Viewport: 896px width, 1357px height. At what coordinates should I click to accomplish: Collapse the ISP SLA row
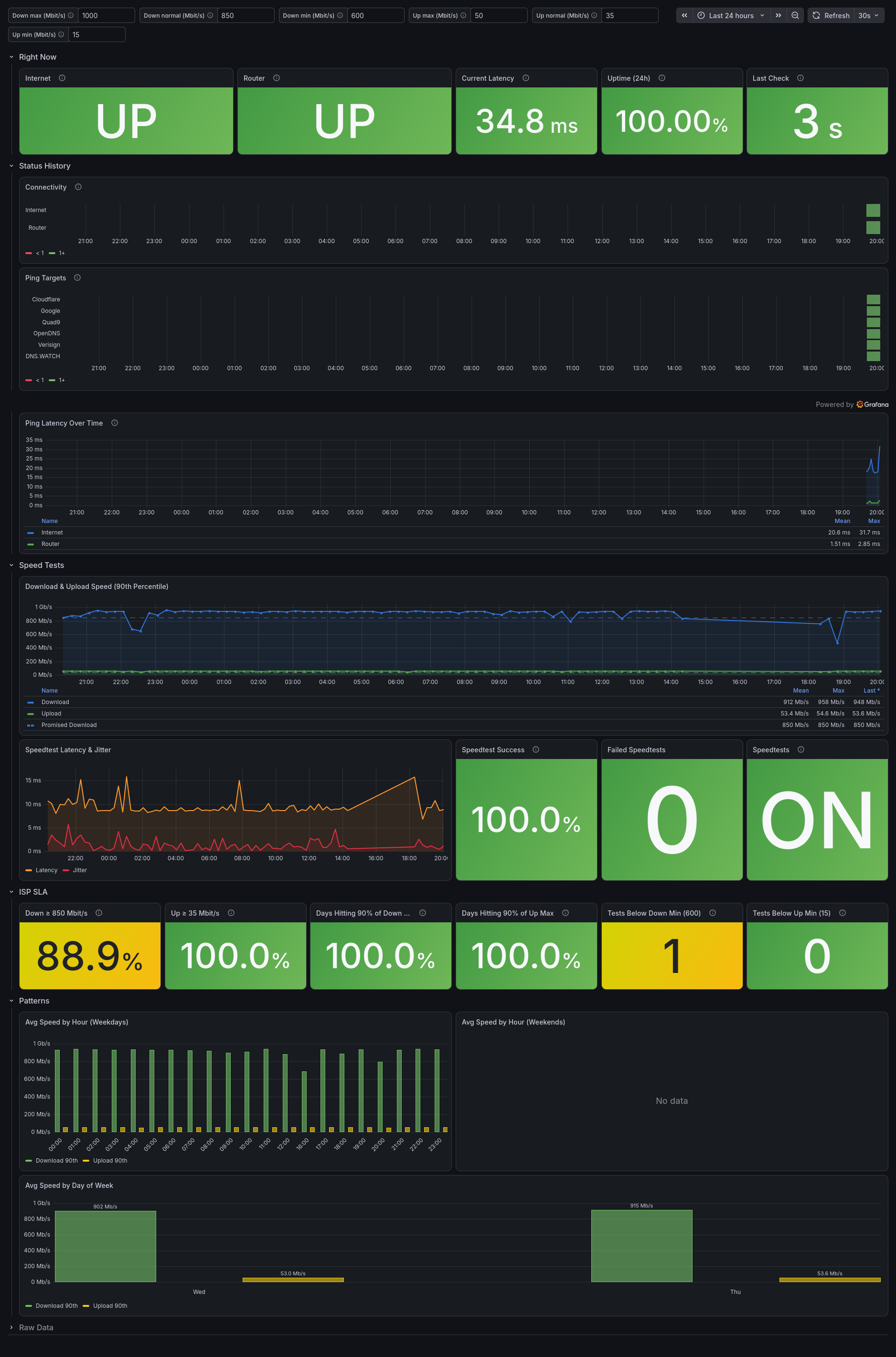click(11, 892)
